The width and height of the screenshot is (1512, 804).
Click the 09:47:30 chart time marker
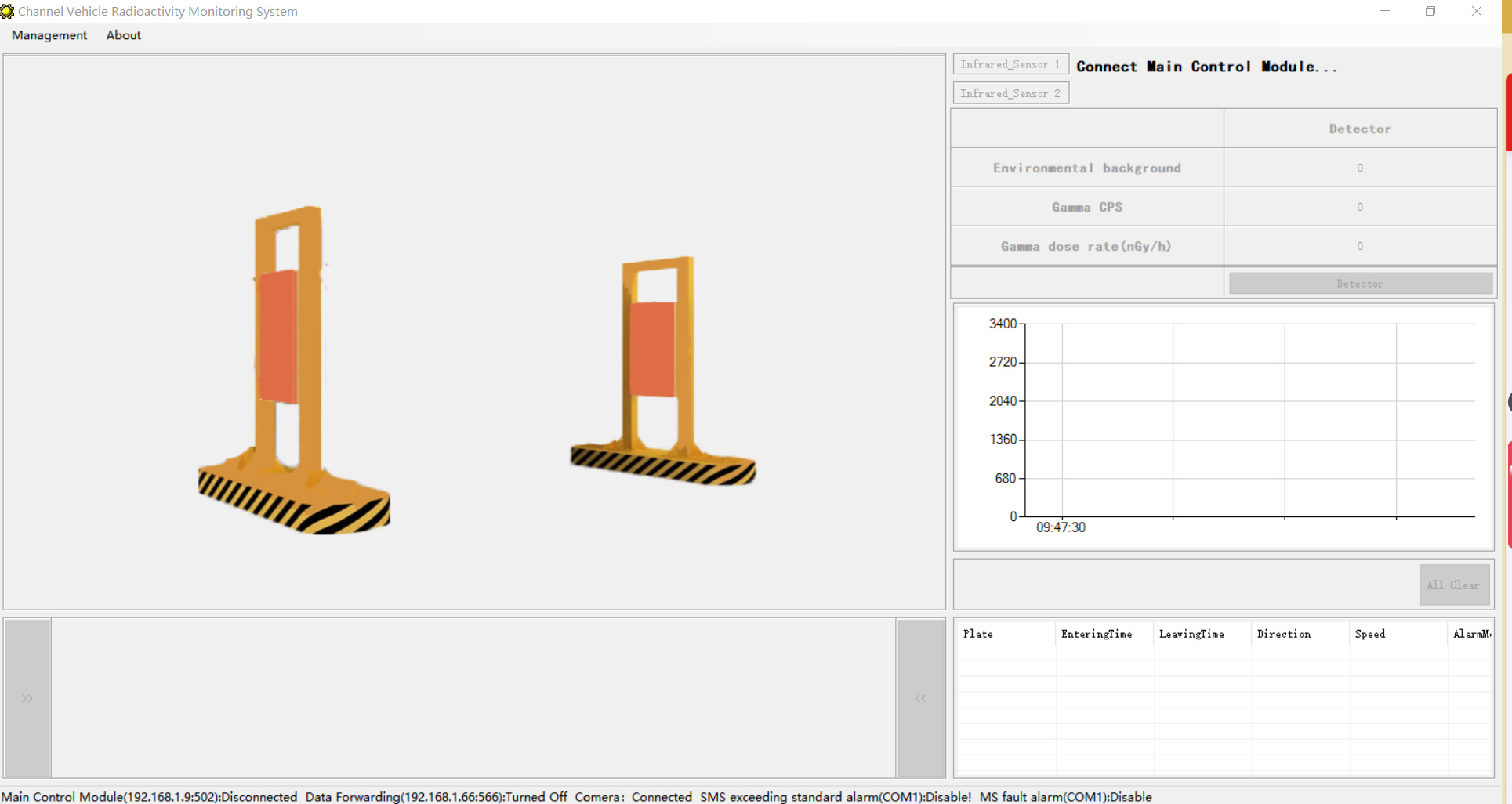1061,527
